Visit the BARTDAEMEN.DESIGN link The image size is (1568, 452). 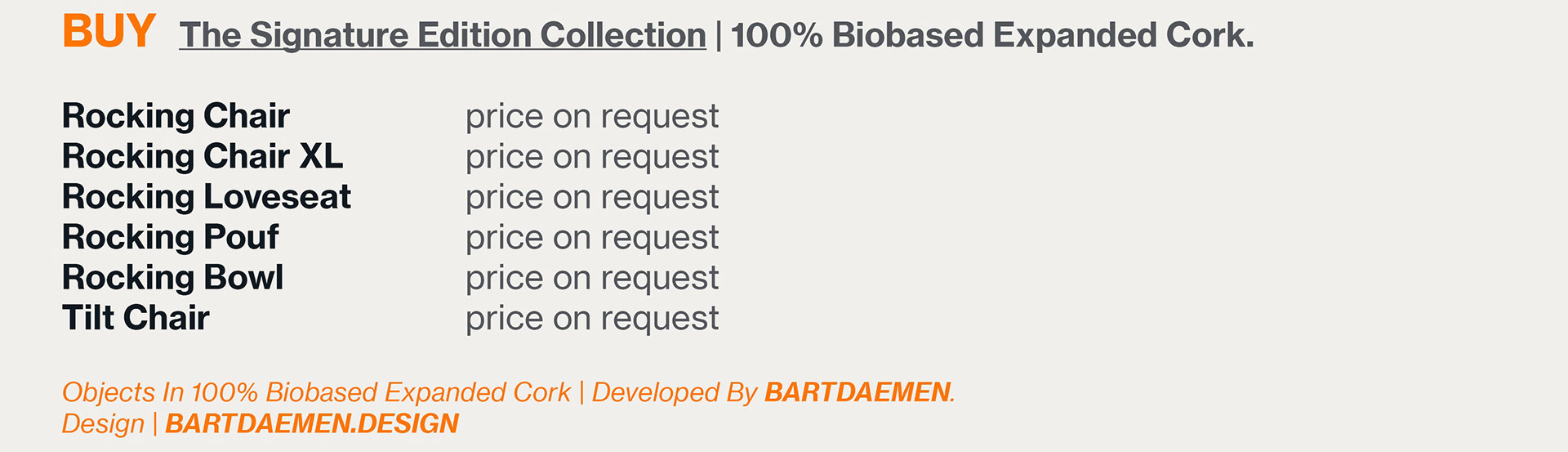312,423
